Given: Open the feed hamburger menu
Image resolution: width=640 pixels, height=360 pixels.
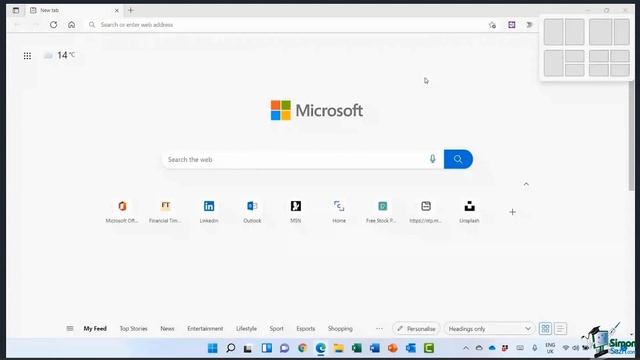Looking at the screenshot, I should point(70,329).
